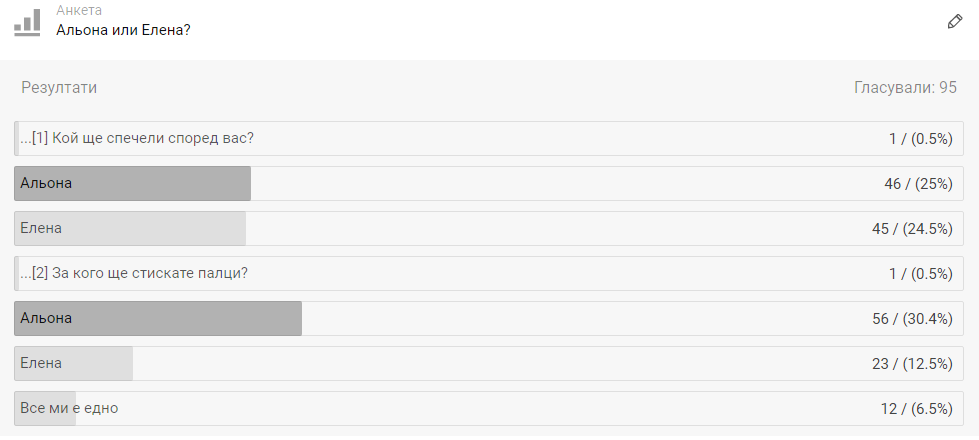Click the "45 / (24.5%)" vote count

coord(911,229)
